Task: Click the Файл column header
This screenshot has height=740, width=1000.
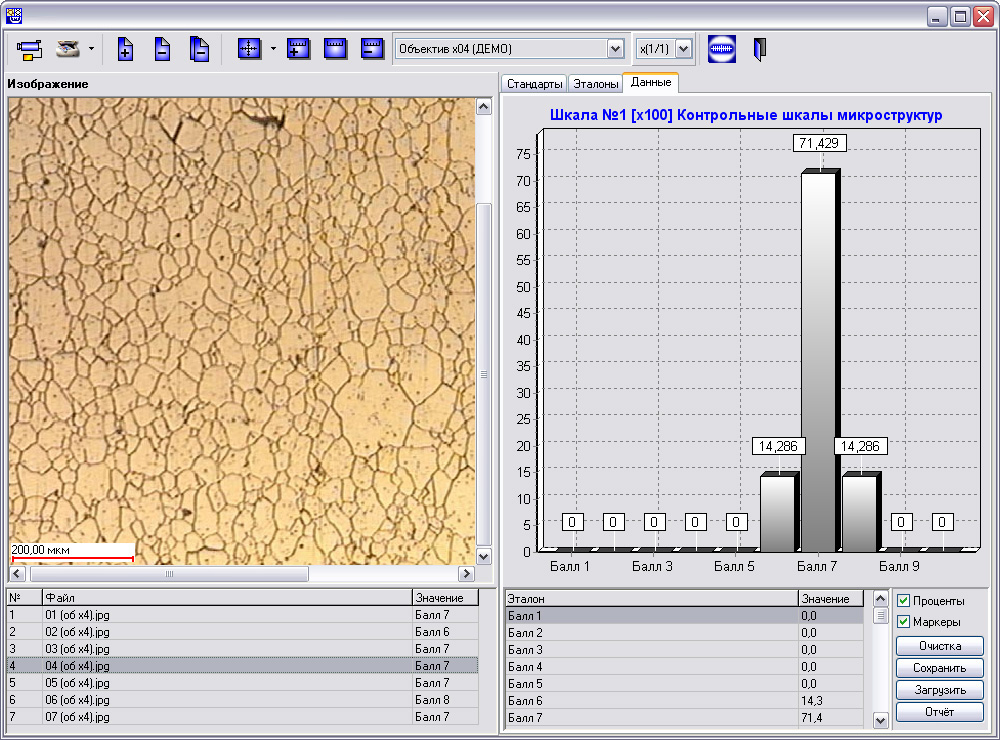Action: pyautogui.click(x=227, y=598)
